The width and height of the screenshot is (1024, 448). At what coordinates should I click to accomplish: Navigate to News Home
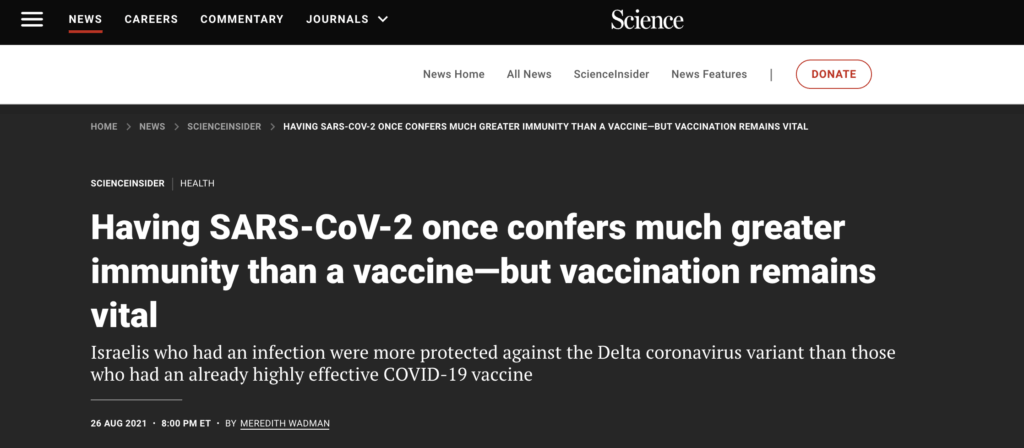point(453,74)
